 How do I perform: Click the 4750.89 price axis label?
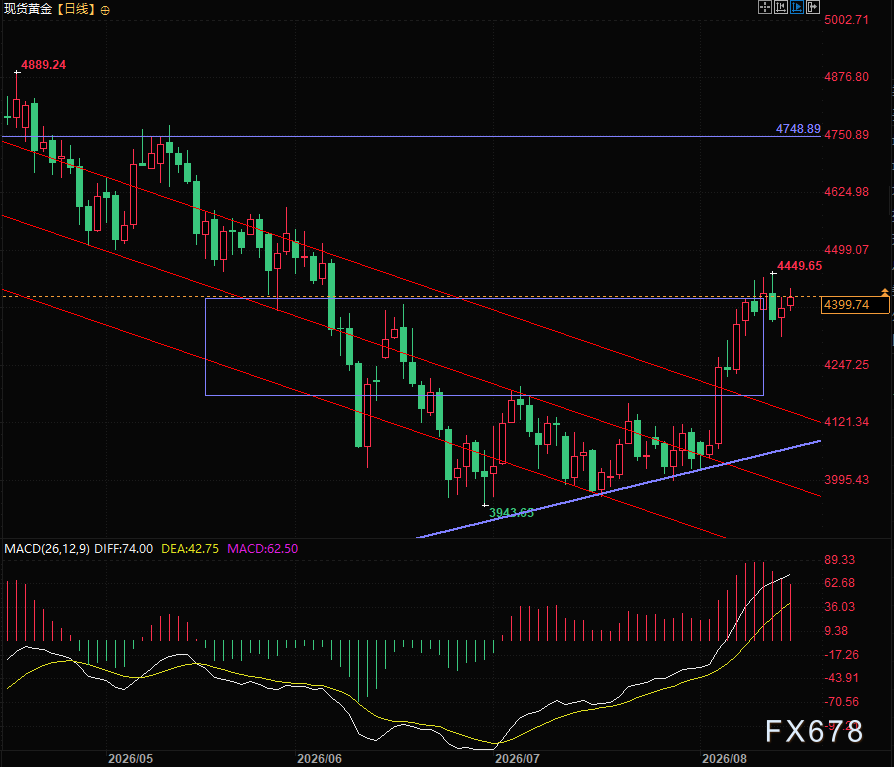(847, 135)
